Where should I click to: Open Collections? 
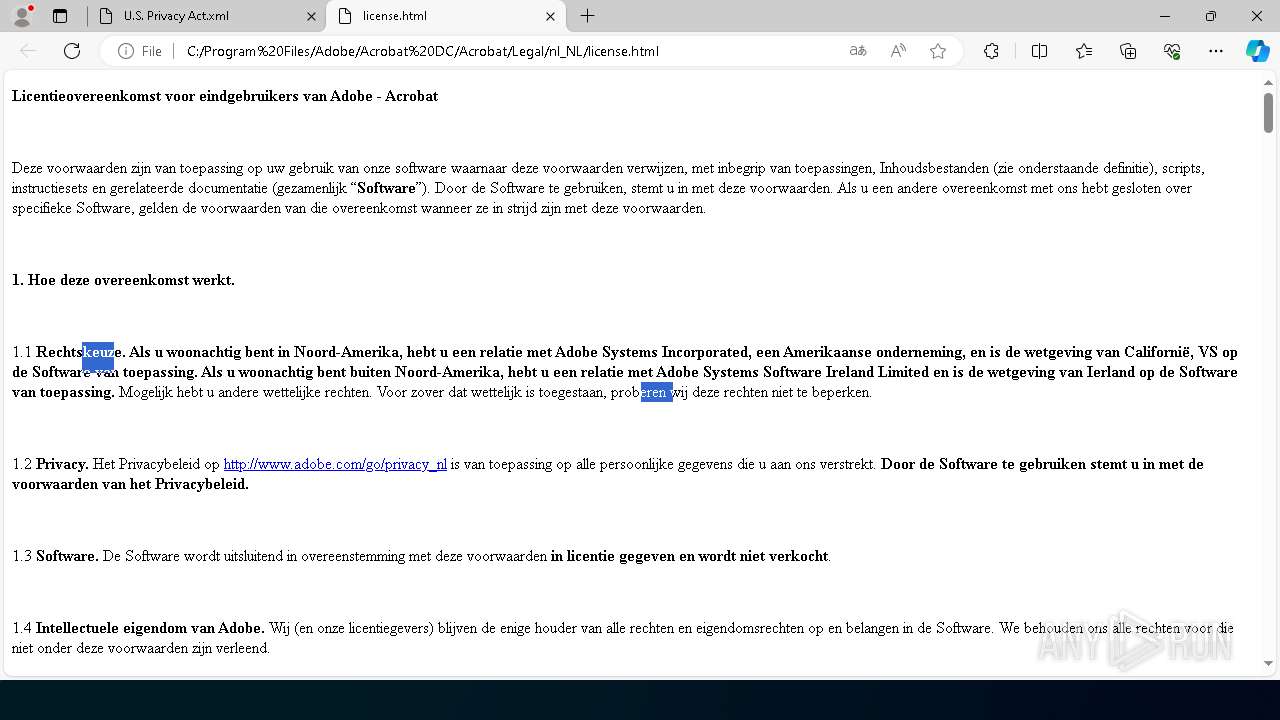click(x=1128, y=51)
